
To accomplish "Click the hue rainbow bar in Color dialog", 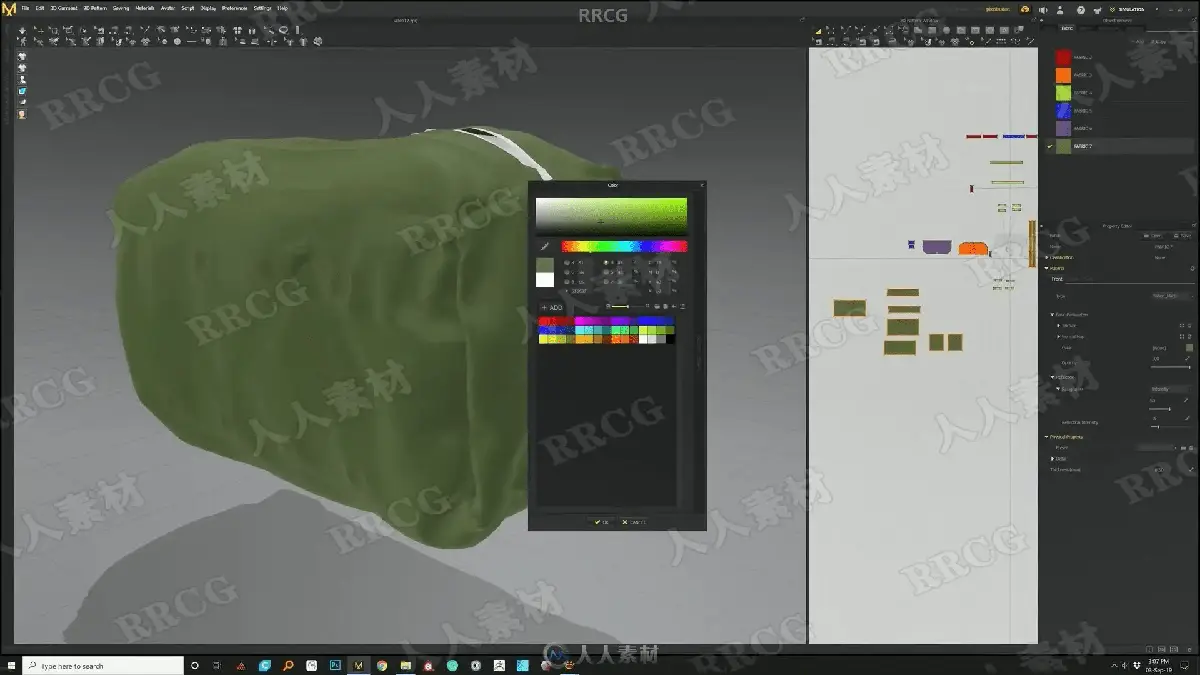I will [624, 246].
